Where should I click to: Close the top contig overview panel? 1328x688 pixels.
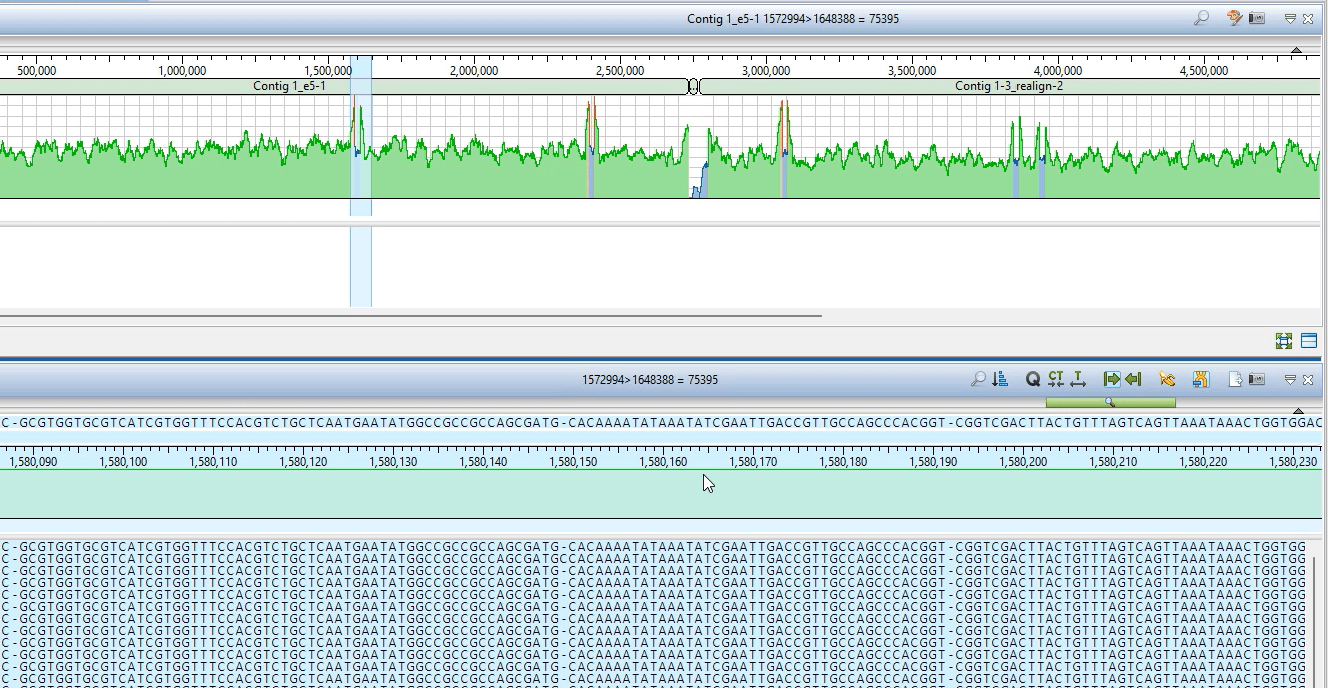point(1308,19)
